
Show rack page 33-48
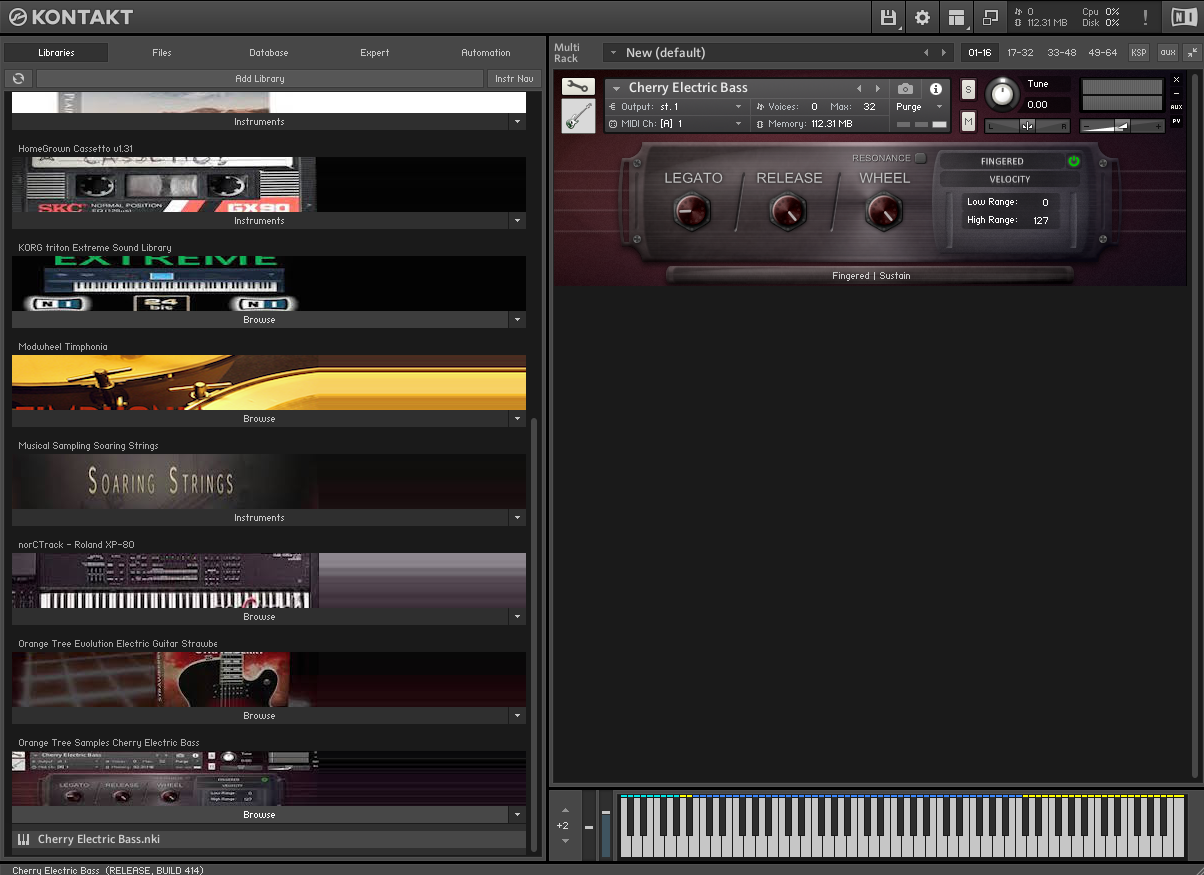coord(1061,53)
